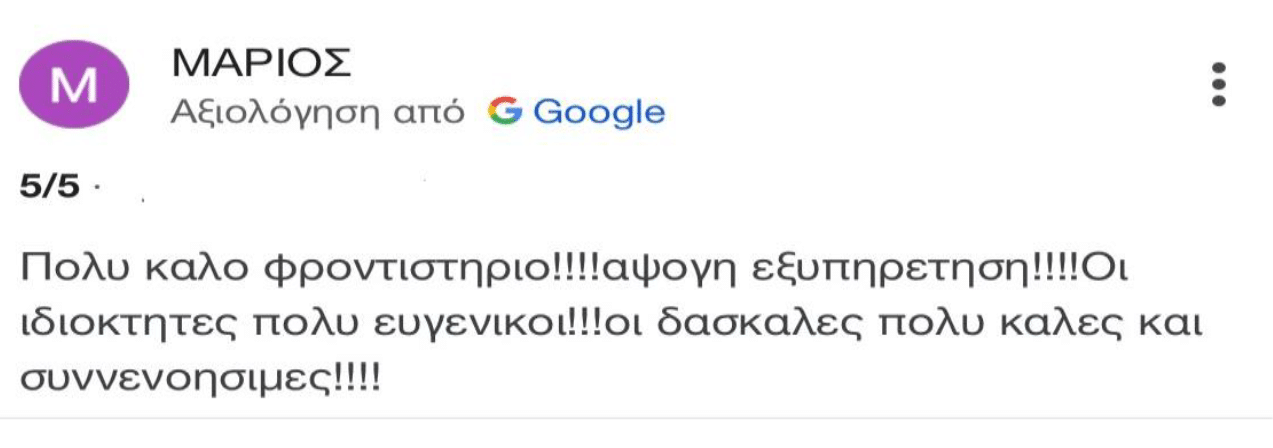Open the three-dot options menu
The image size is (1273, 448).
click(1217, 85)
